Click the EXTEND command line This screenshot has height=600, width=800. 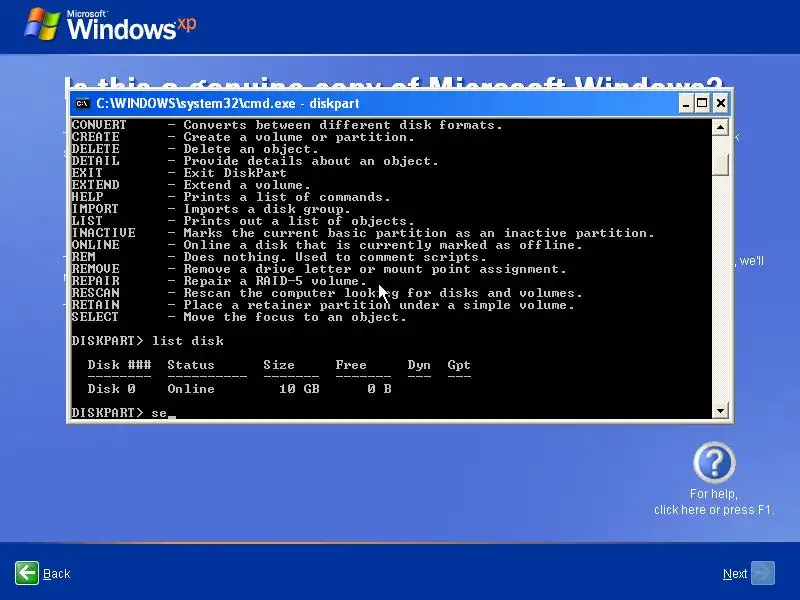191,185
